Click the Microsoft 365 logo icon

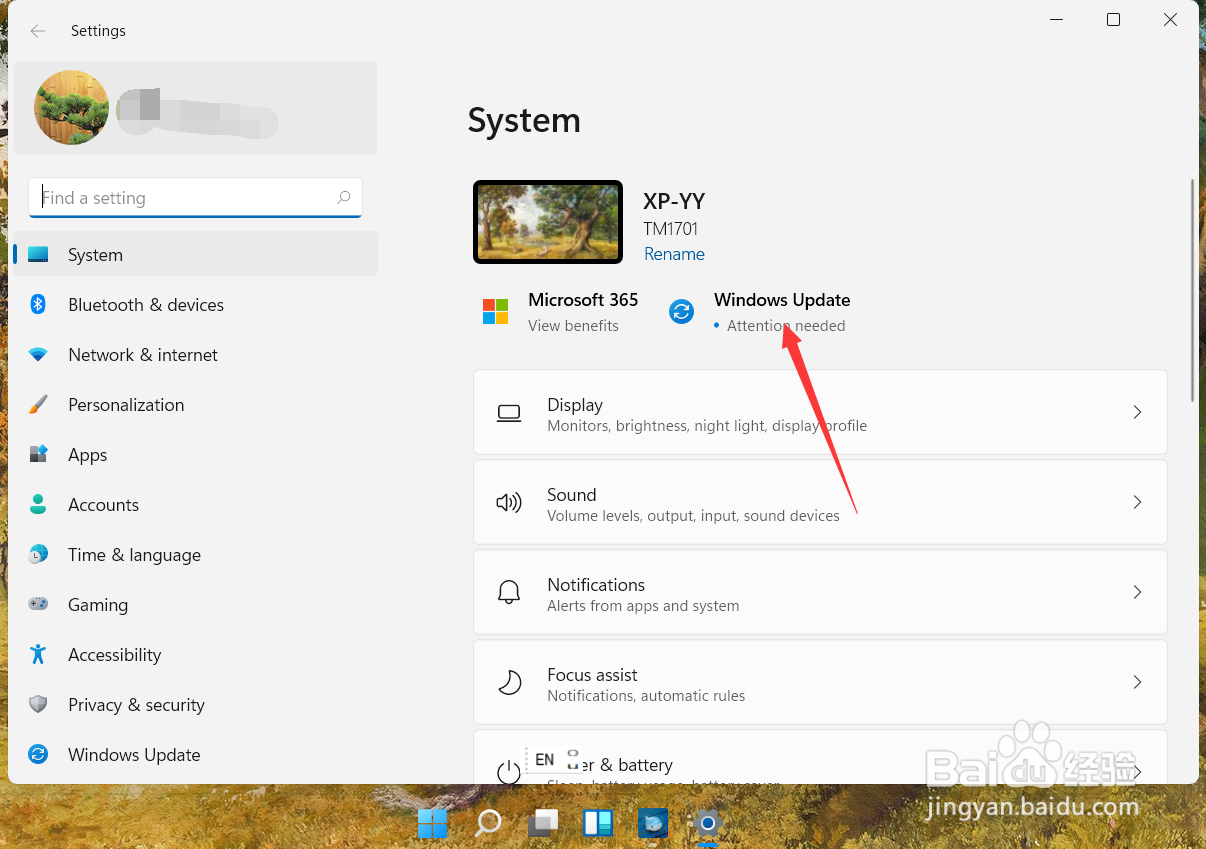[496, 312]
